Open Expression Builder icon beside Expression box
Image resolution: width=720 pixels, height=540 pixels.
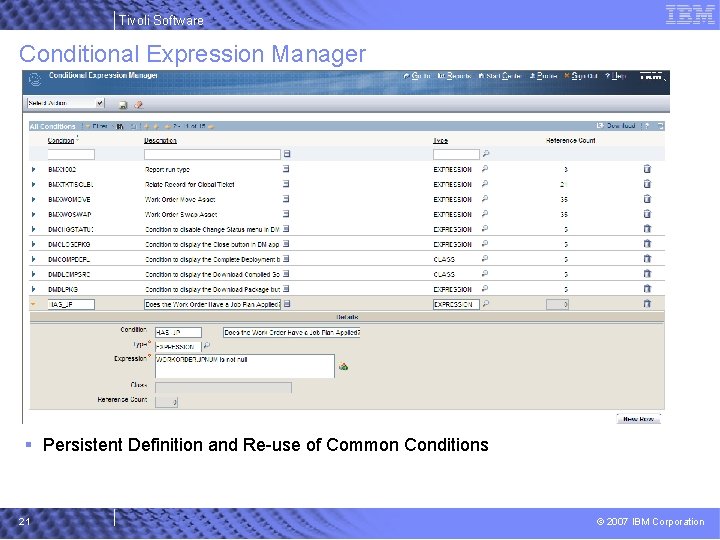point(343,366)
